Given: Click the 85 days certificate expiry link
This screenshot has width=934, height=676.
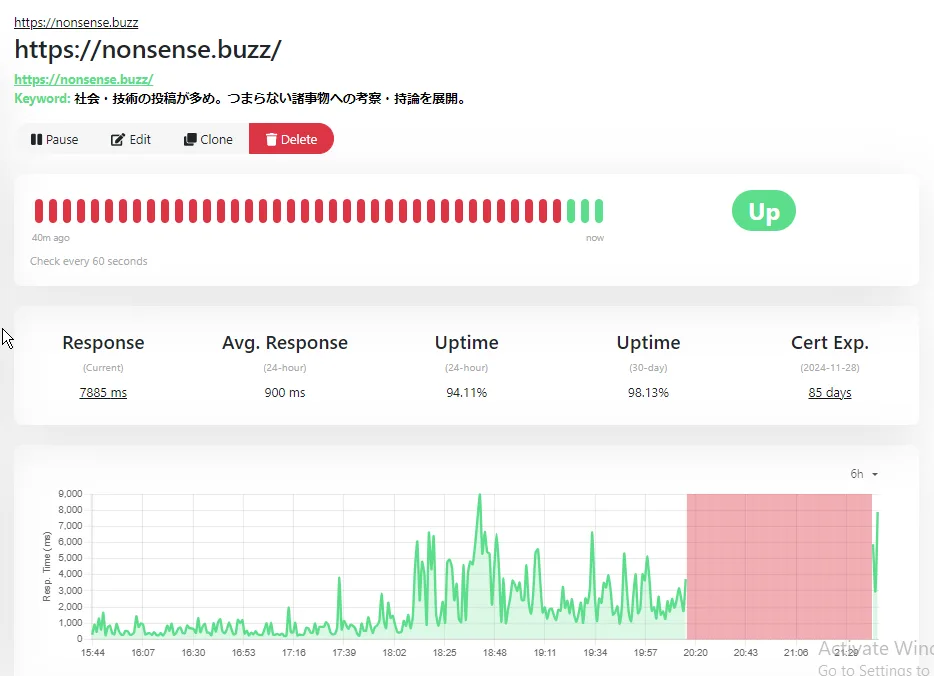Looking at the screenshot, I should (829, 393).
